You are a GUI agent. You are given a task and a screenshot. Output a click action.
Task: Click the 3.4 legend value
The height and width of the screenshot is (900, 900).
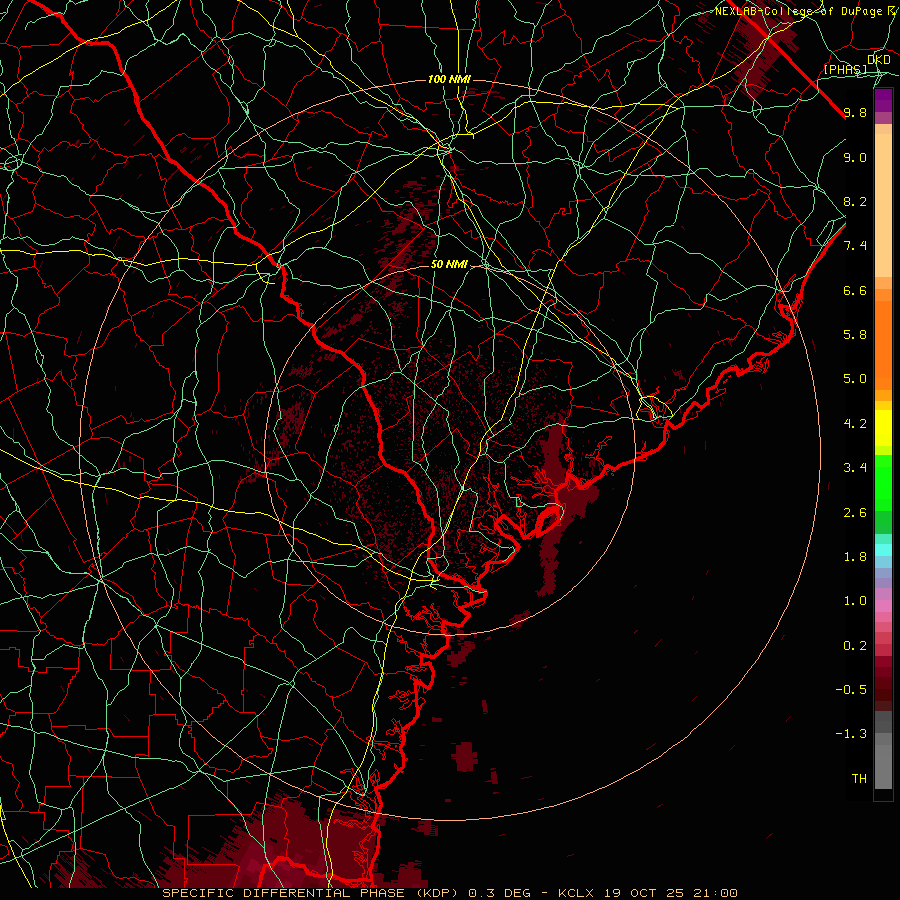click(855, 468)
